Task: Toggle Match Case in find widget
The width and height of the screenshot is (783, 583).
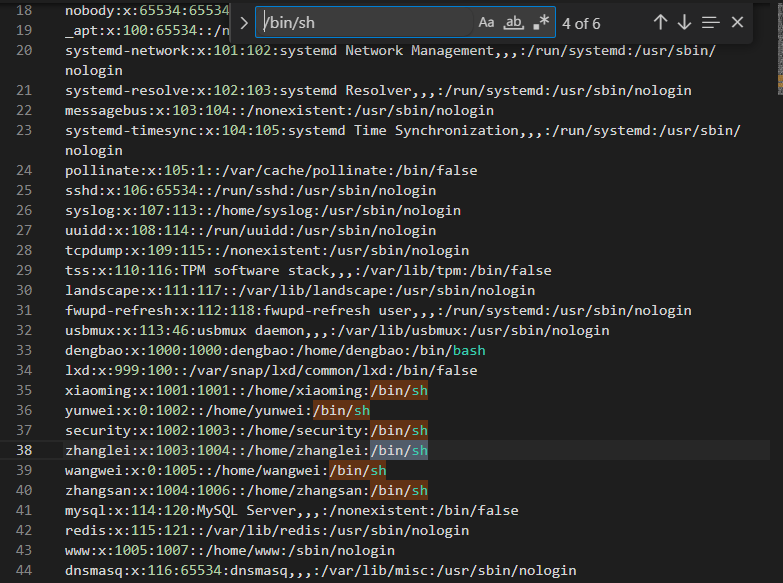Action: (x=486, y=22)
